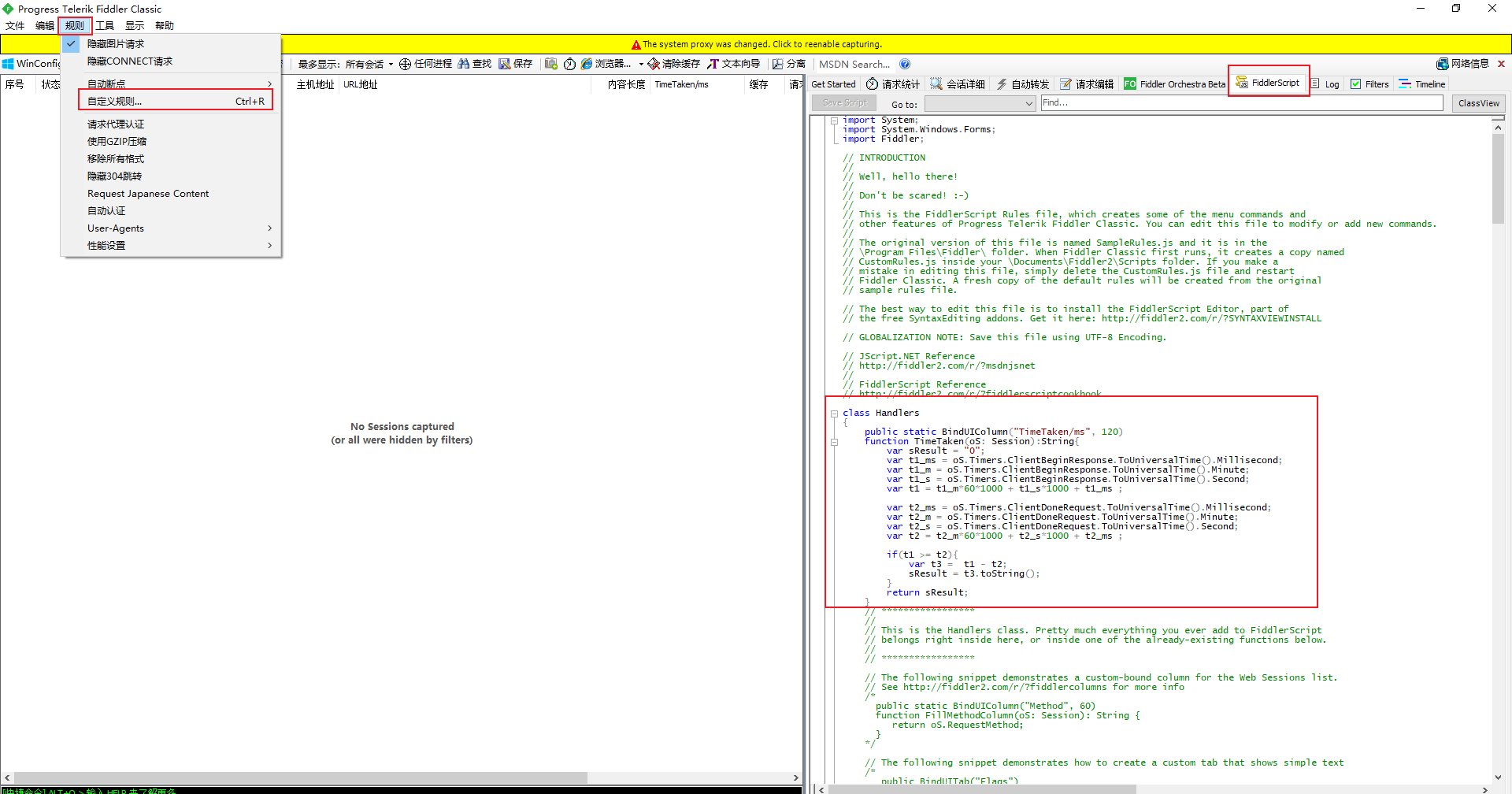Open the Timeline tab
The image size is (1512, 794).
[x=1422, y=84]
